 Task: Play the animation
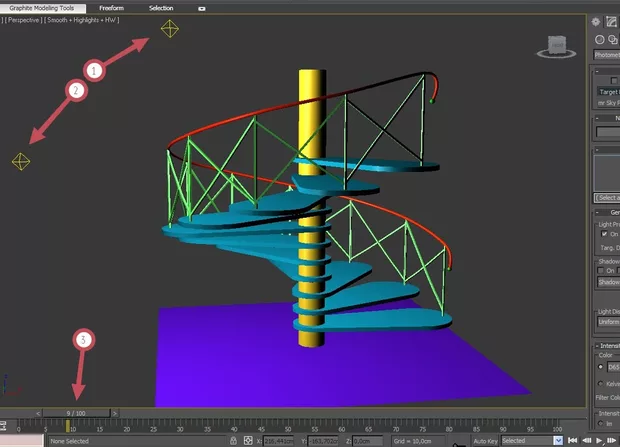[x=599, y=440]
